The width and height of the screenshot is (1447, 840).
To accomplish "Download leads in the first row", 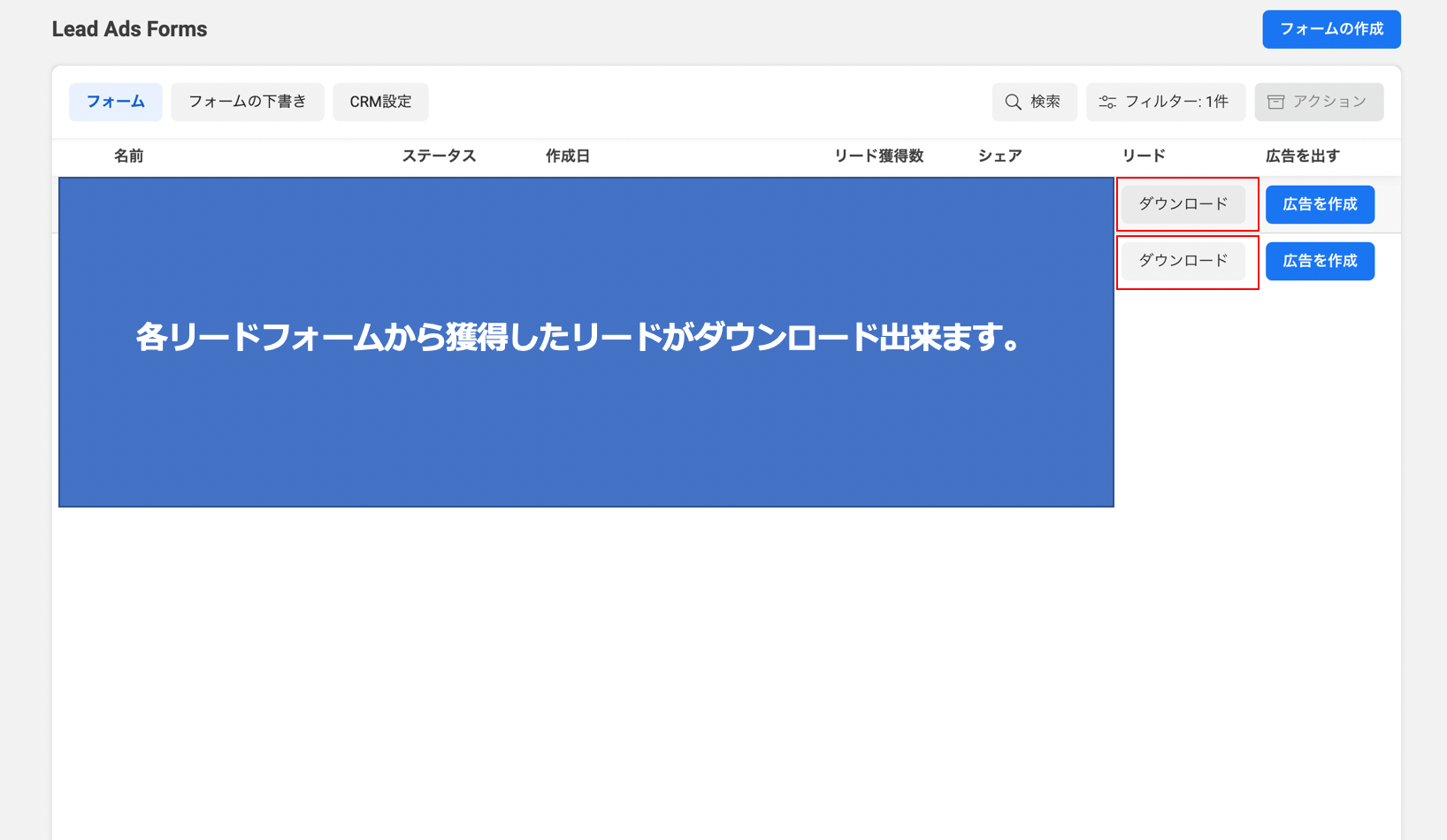I will (1183, 204).
